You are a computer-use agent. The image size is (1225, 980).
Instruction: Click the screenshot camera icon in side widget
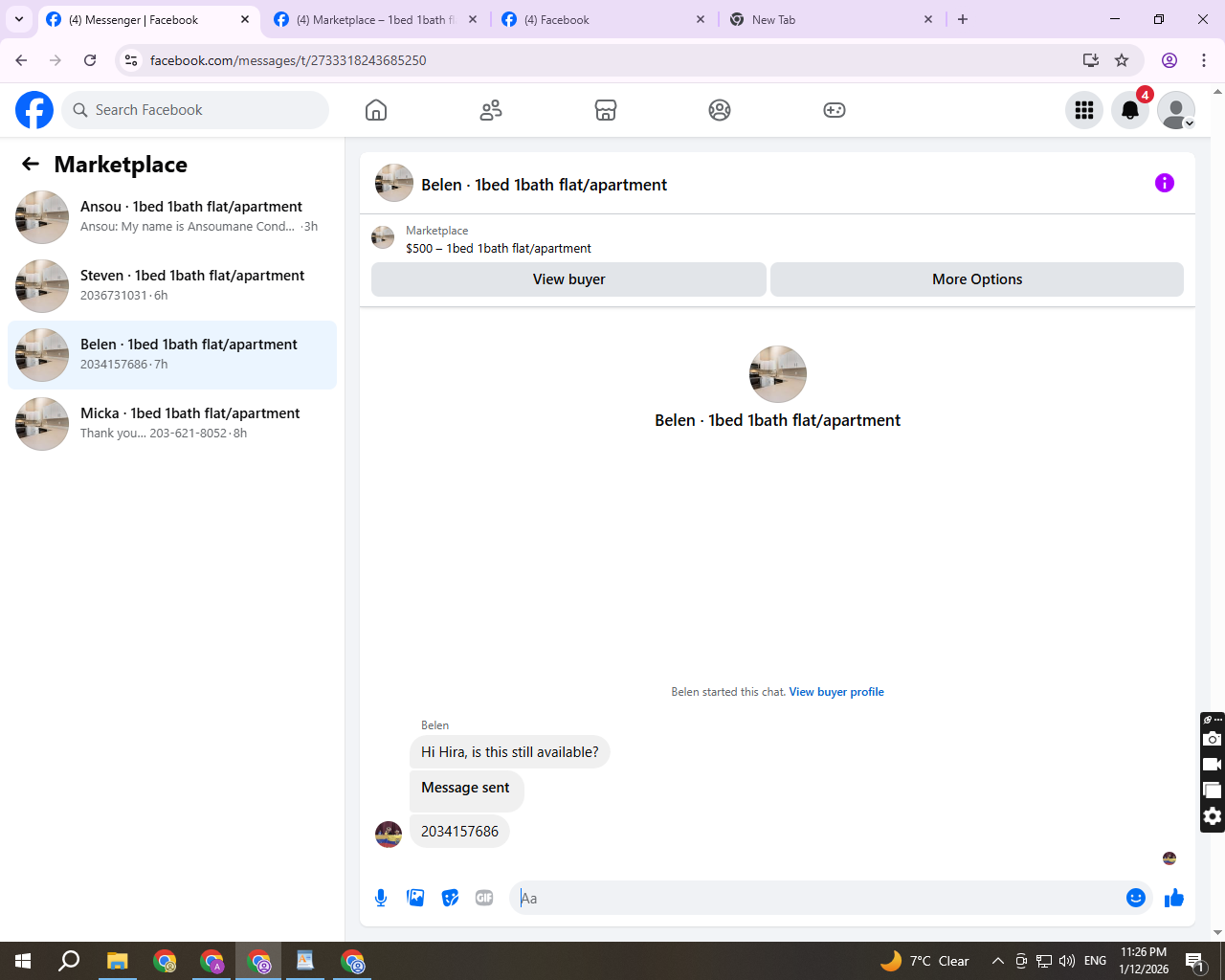1213,739
